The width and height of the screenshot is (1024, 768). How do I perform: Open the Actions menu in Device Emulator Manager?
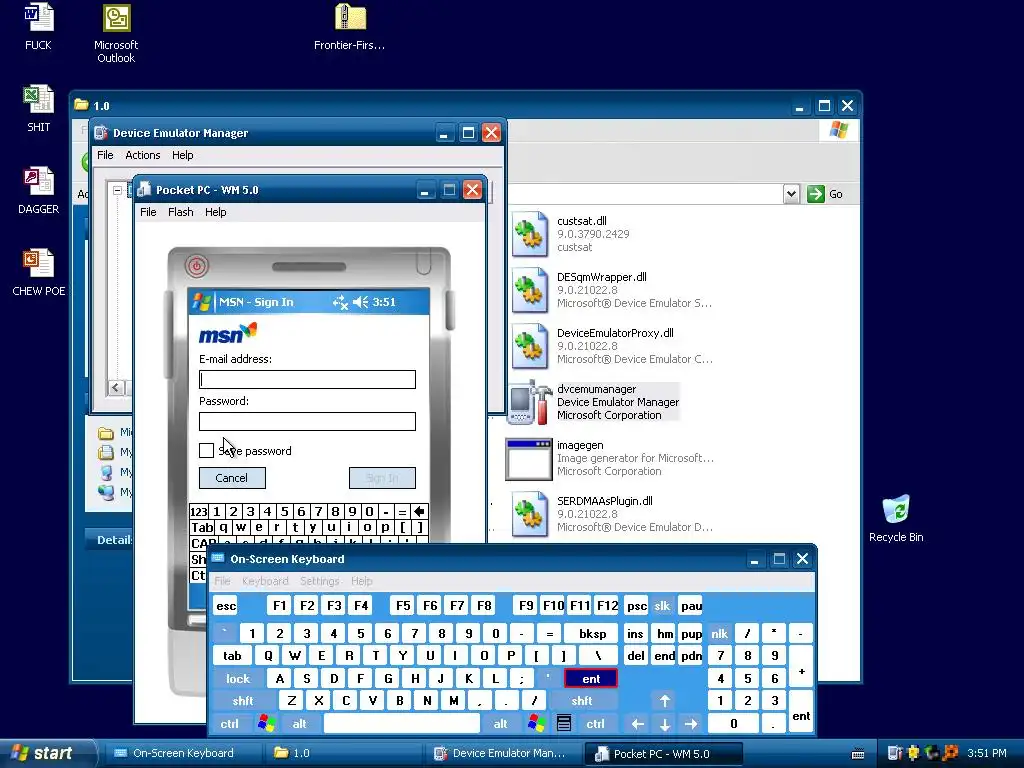pos(142,155)
